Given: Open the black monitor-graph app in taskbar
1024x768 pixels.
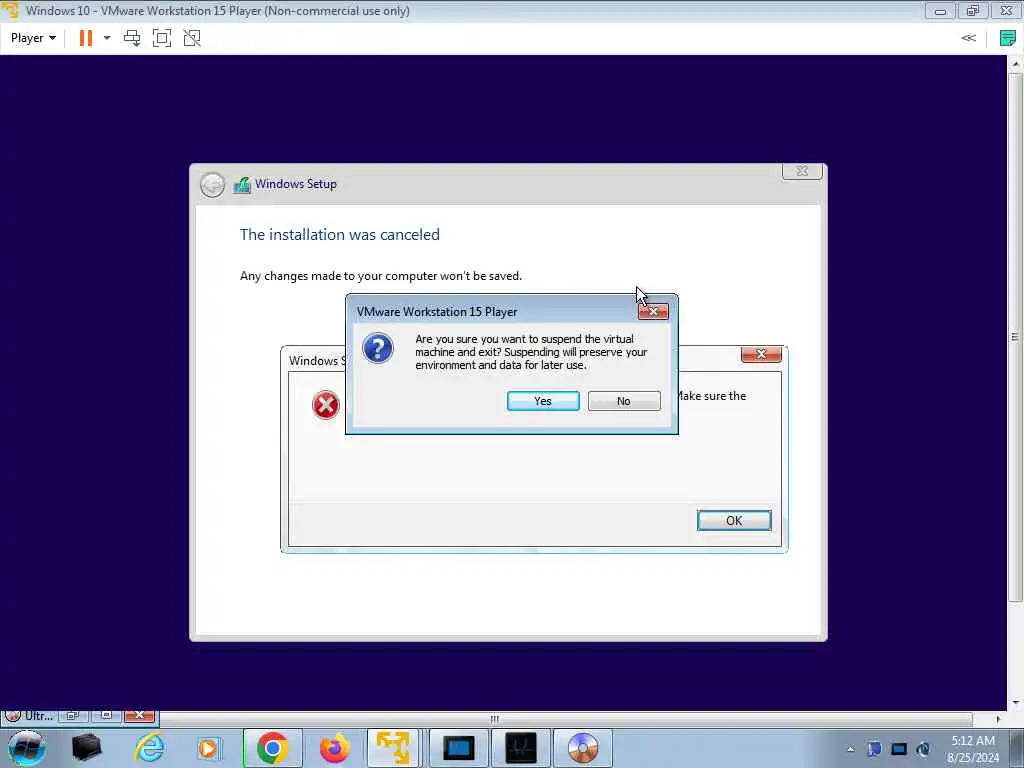Looking at the screenshot, I should [x=520, y=748].
